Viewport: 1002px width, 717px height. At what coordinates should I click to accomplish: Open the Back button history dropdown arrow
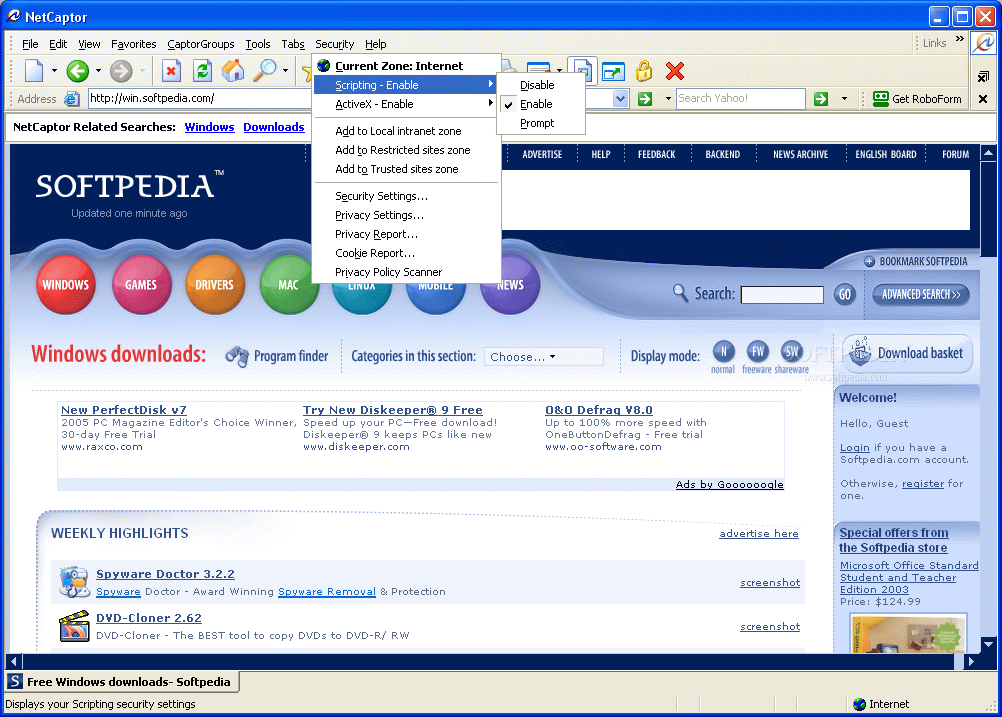[98, 71]
